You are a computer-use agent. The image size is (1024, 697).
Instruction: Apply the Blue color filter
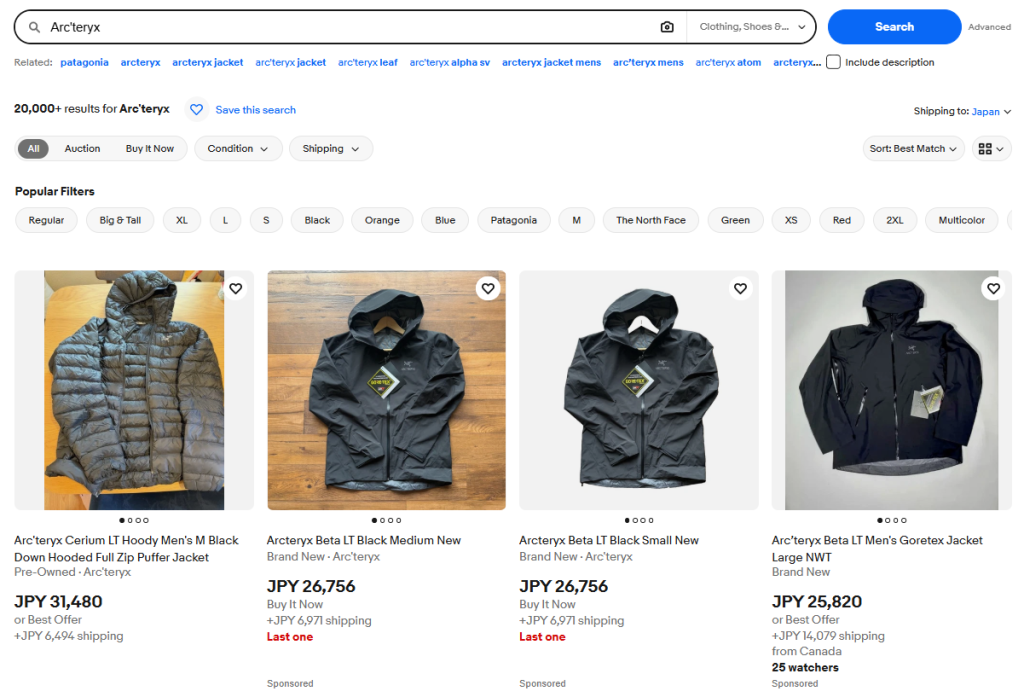point(445,220)
